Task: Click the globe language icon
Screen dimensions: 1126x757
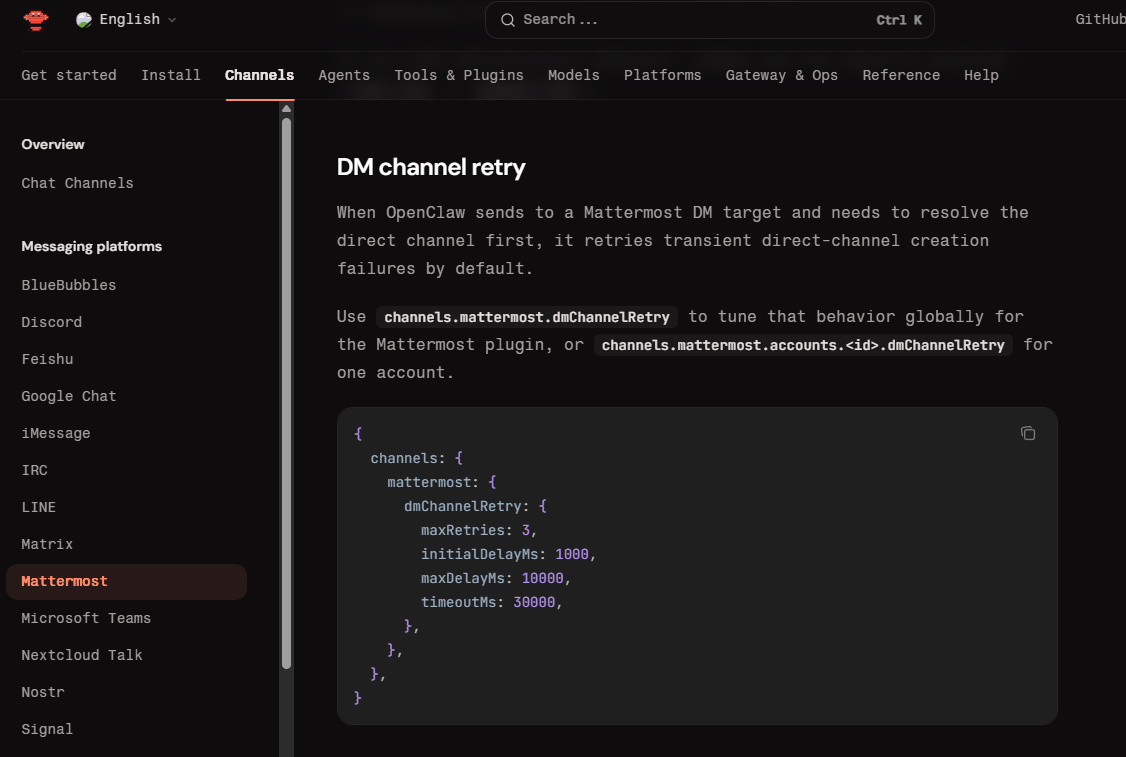Action: [x=84, y=20]
